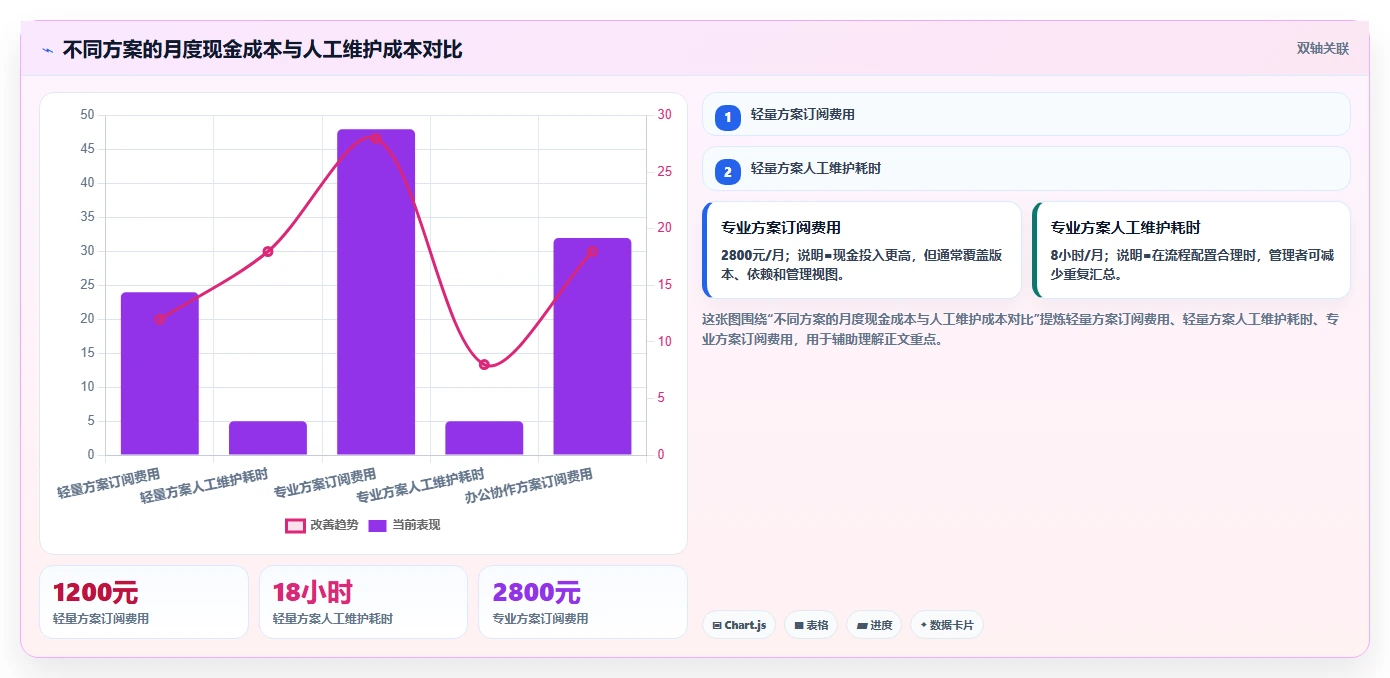Click the 数据卡片 tag chip
The image size is (1390, 678).
[947, 625]
